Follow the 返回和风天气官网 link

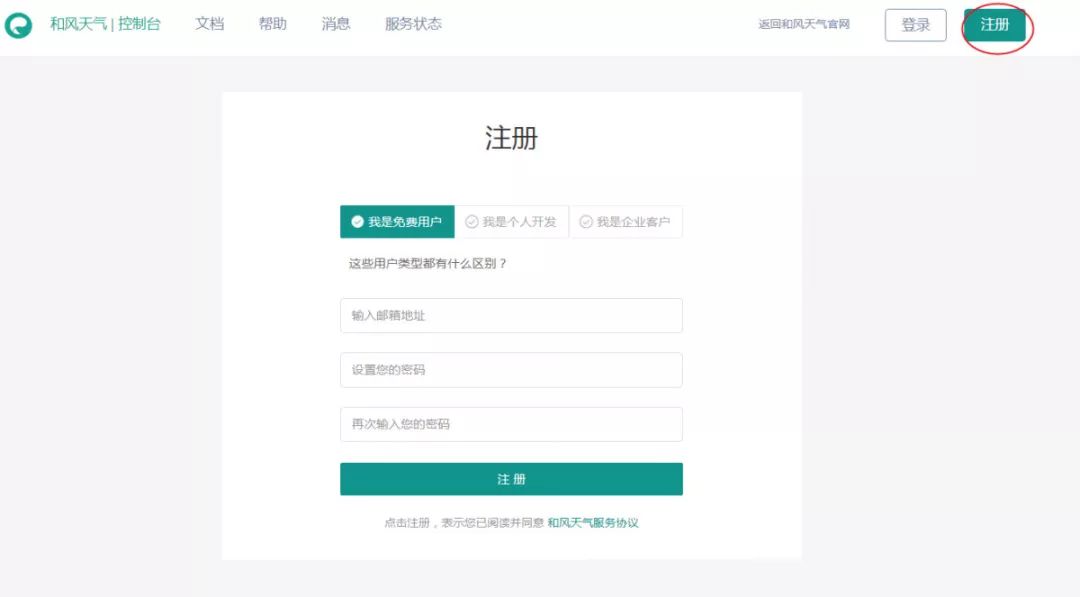pos(804,24)
